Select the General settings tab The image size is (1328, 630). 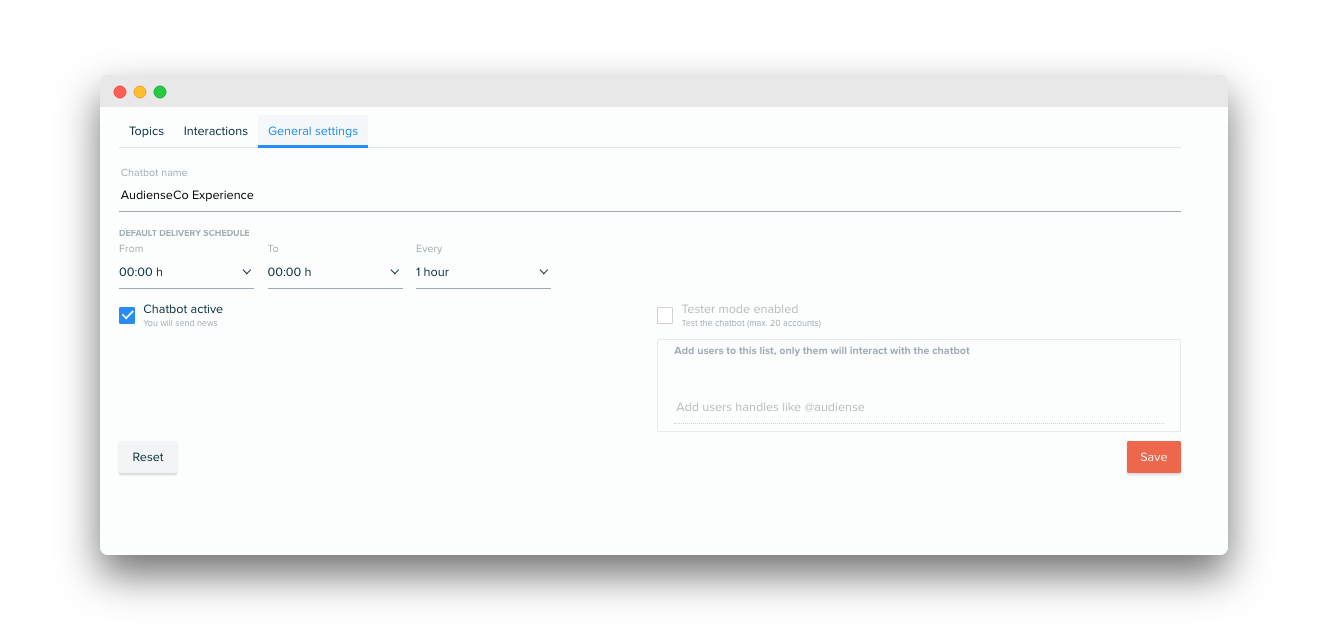313,131
